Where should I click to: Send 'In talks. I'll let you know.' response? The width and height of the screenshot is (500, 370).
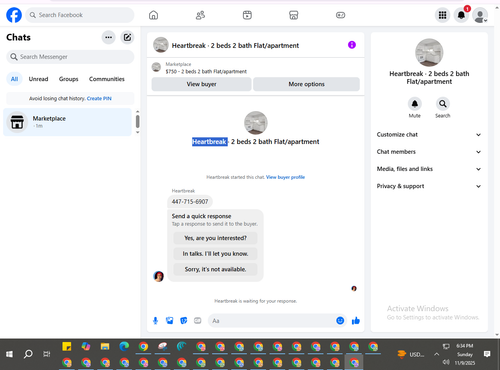coord(215,254)
